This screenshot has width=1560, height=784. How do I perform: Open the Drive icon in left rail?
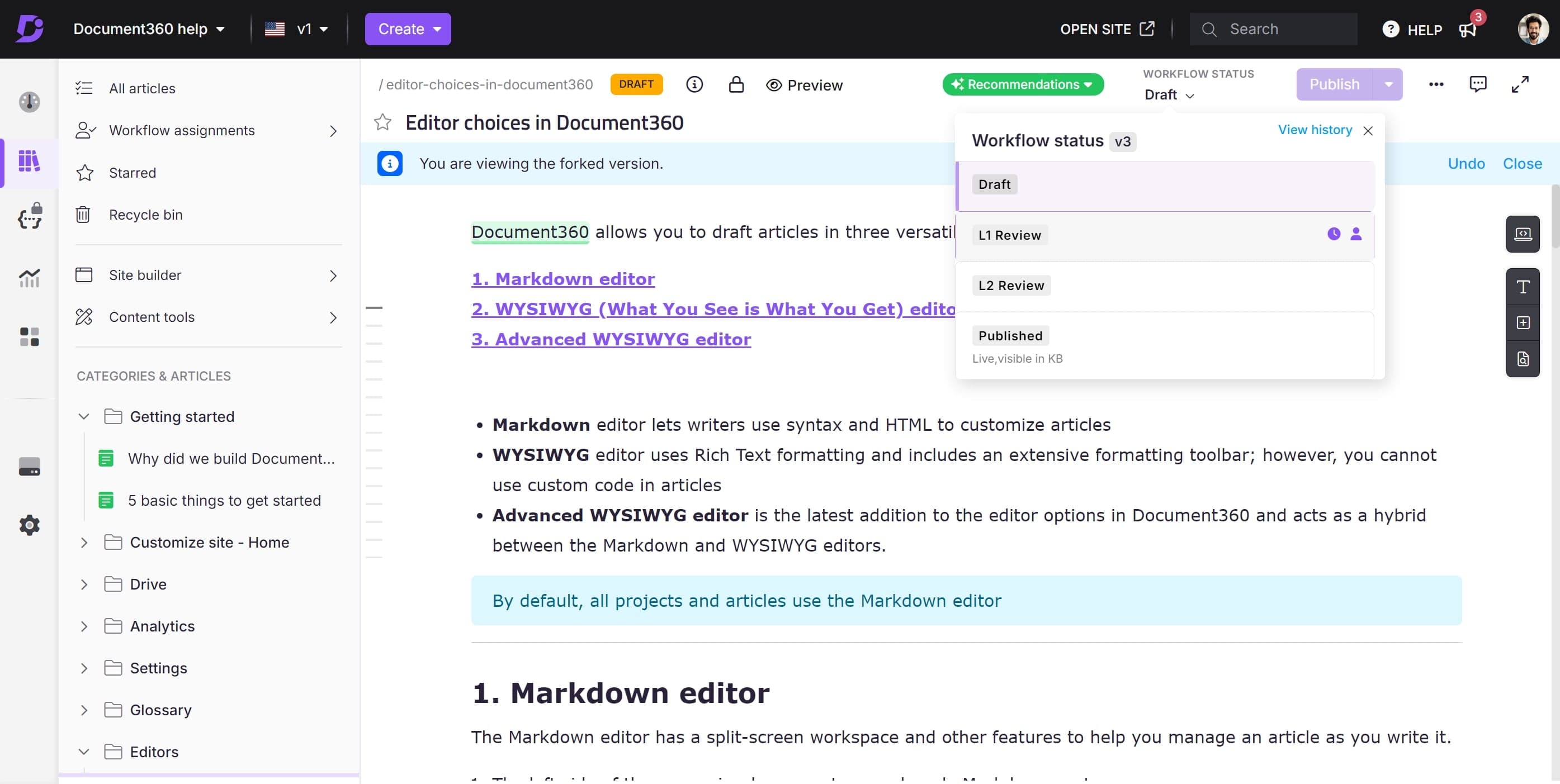[30, 467]
